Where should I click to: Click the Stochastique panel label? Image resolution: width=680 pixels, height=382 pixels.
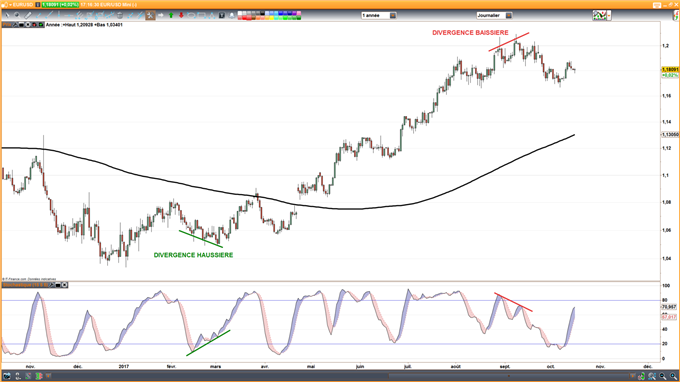[25, 285]
